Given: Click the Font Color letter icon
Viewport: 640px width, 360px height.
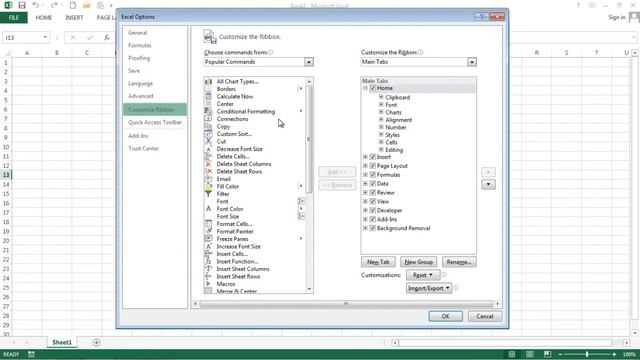Looking at the screenshot, I should coord(208,209).
